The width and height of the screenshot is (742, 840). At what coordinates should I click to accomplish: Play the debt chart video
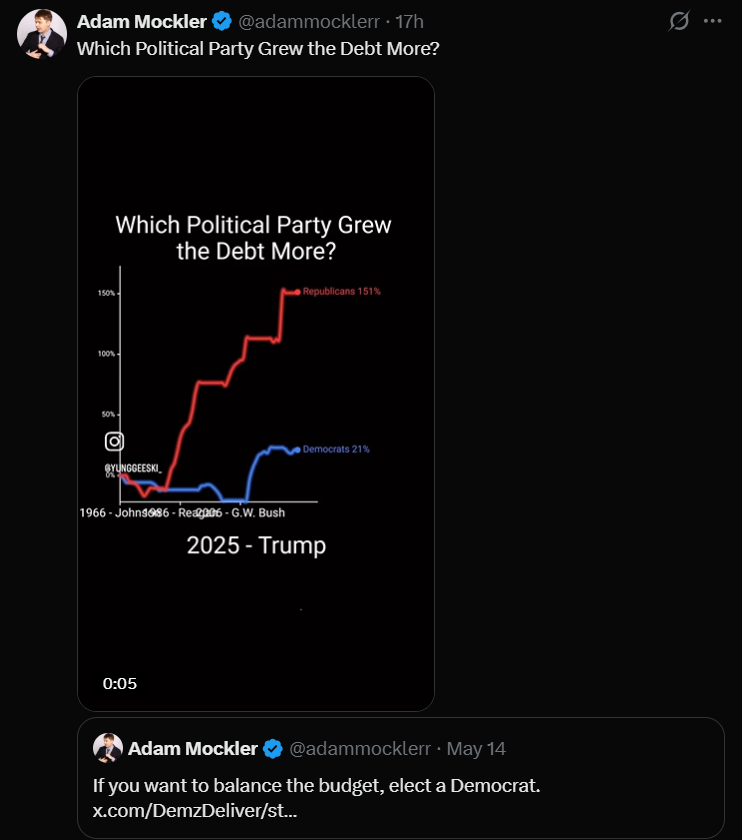(x=256, y=394)
